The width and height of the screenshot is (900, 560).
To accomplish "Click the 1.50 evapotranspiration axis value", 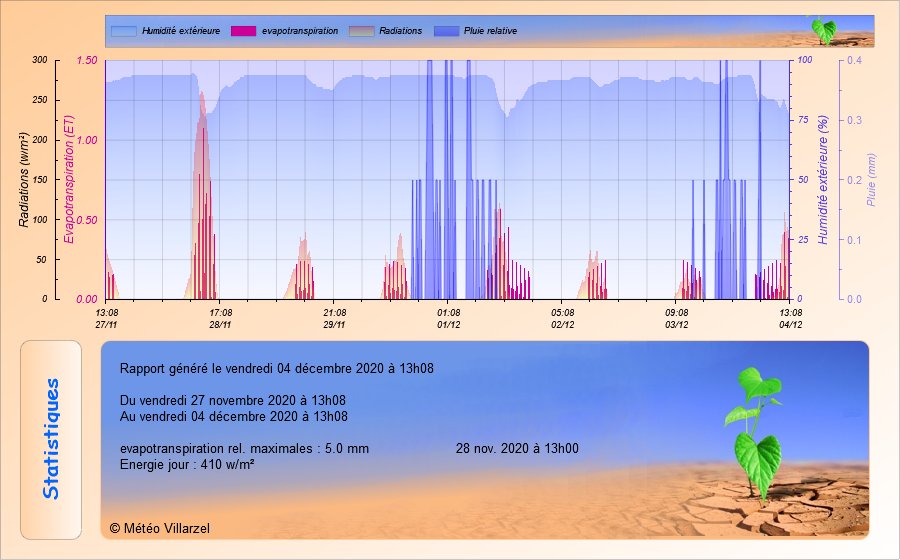I will pos(87,60).
